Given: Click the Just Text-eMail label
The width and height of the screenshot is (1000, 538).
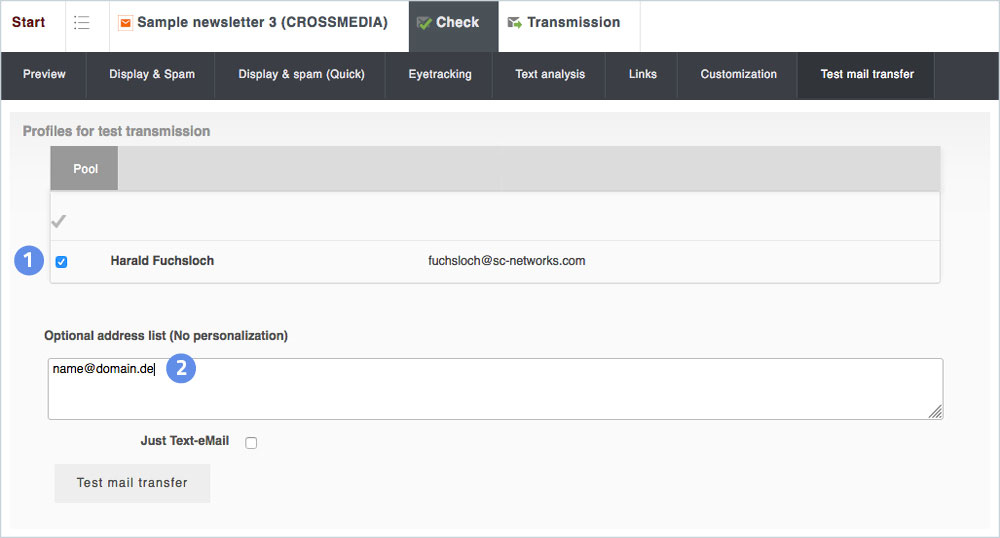Looking at the screenshot, I should point(184,441).
